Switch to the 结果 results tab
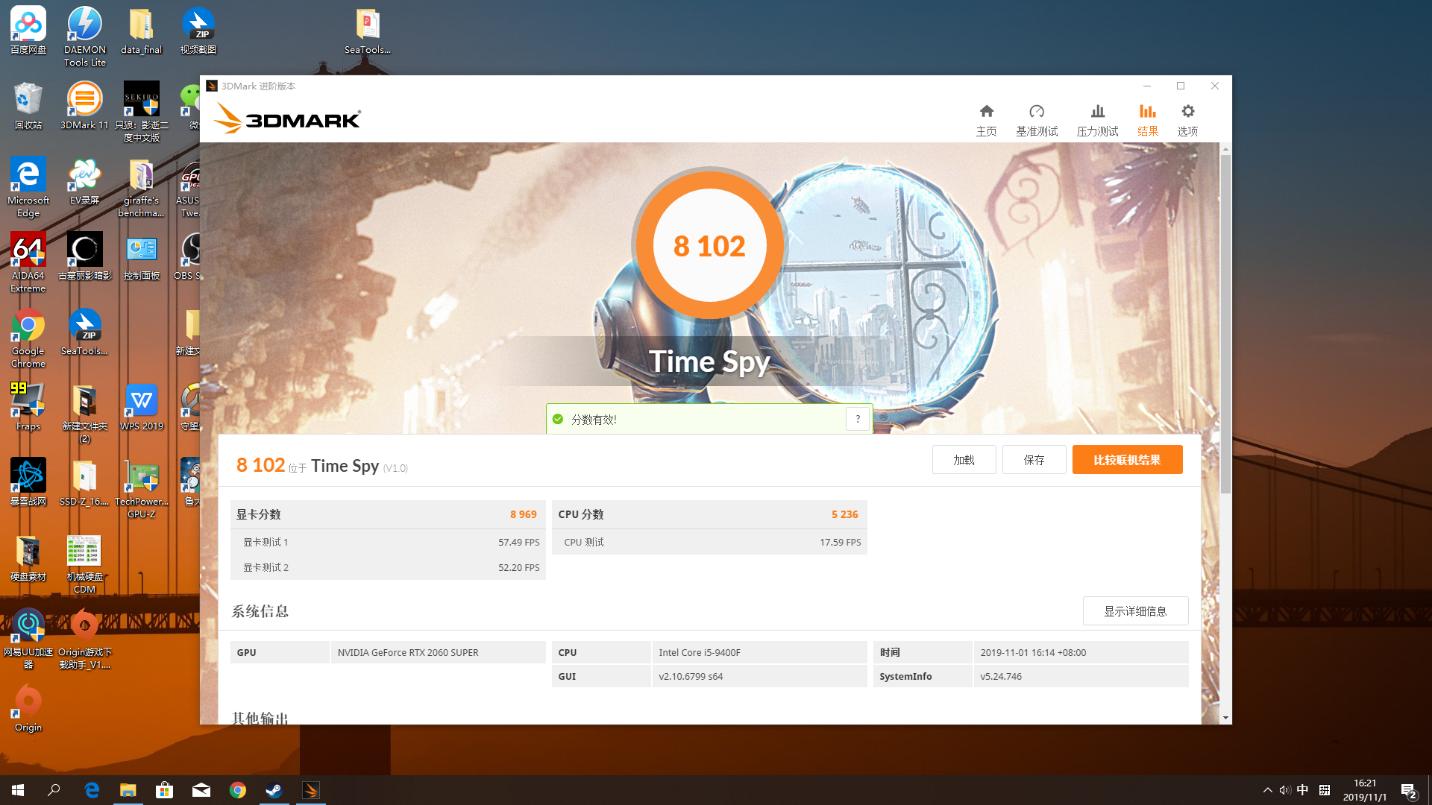1432x805 pixels. (x=1147, y=117)
